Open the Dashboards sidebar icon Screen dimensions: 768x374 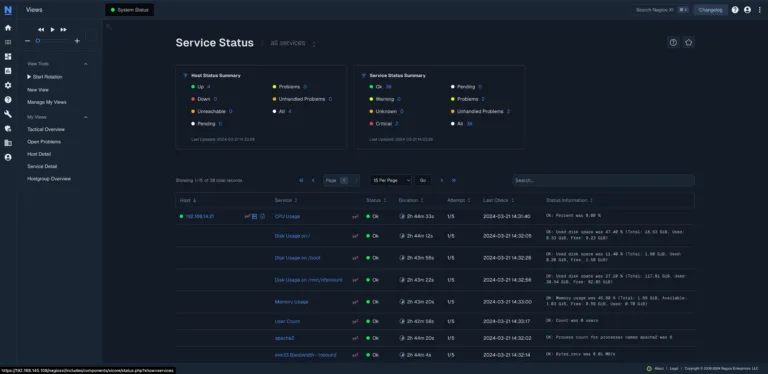[8, 57]
